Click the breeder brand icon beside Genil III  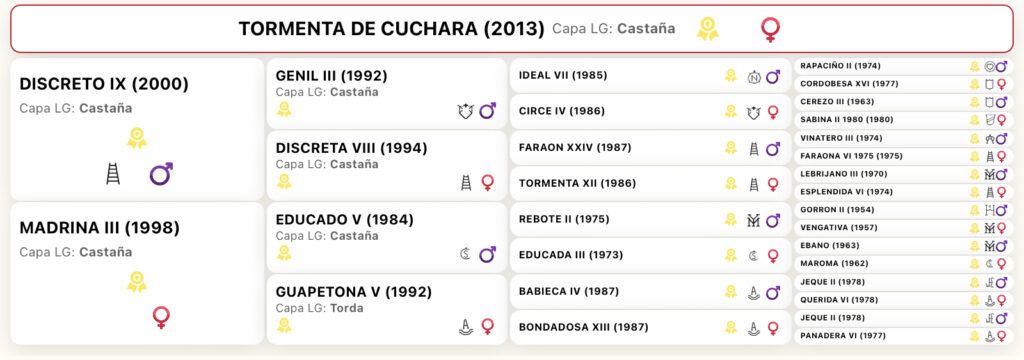point(464,111)
